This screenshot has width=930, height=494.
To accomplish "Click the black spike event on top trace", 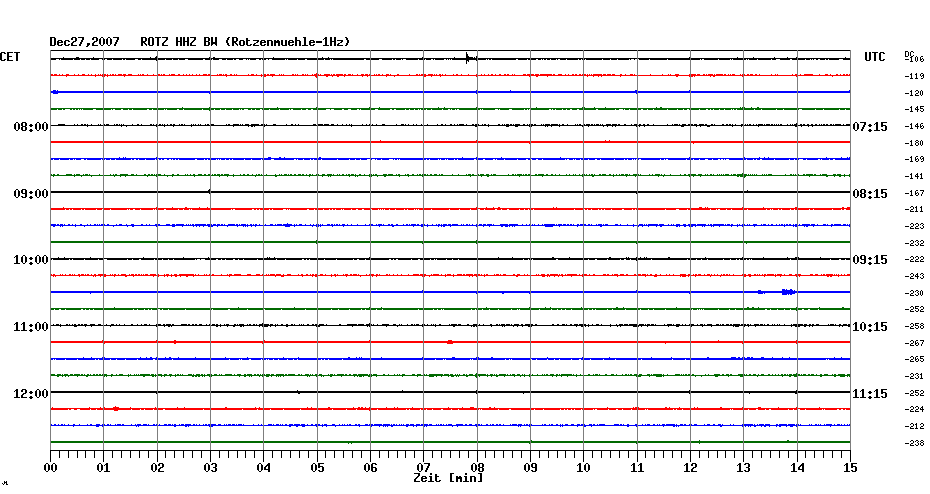I will [468, 58].
